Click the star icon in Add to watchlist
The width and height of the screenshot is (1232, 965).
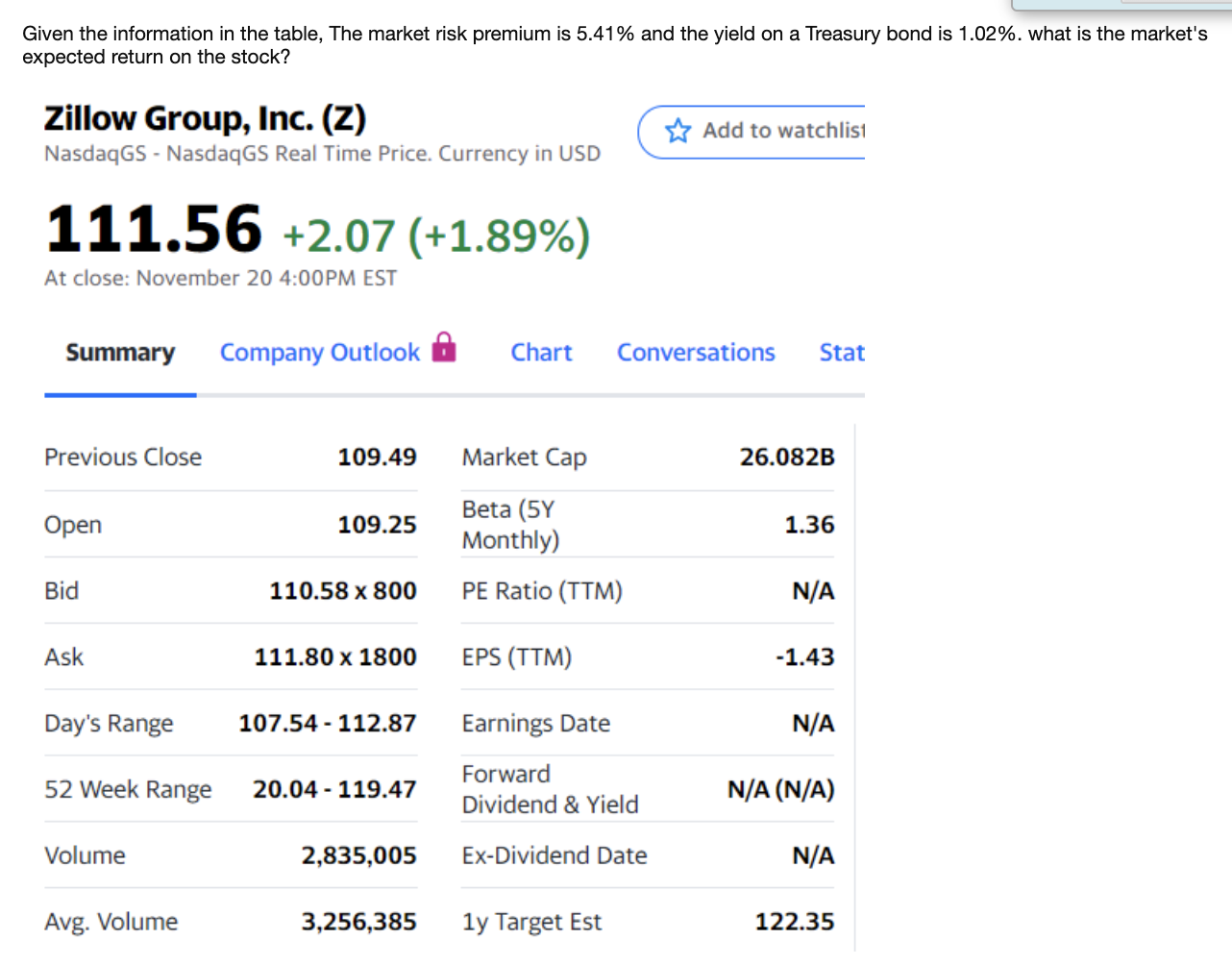tap(678, 131)
